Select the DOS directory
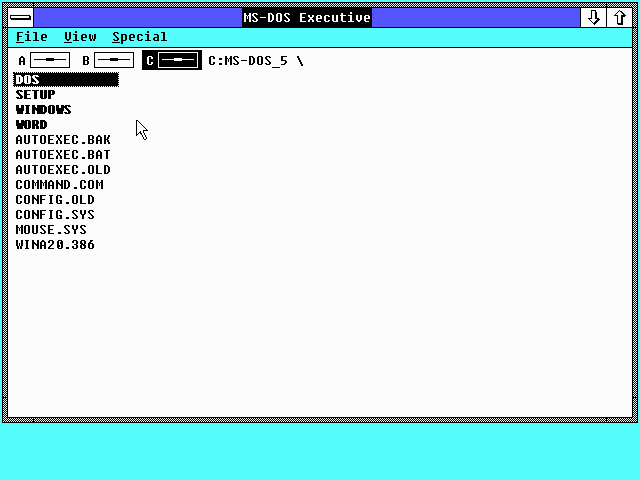The image size is (640, 480). coord(66,80)
